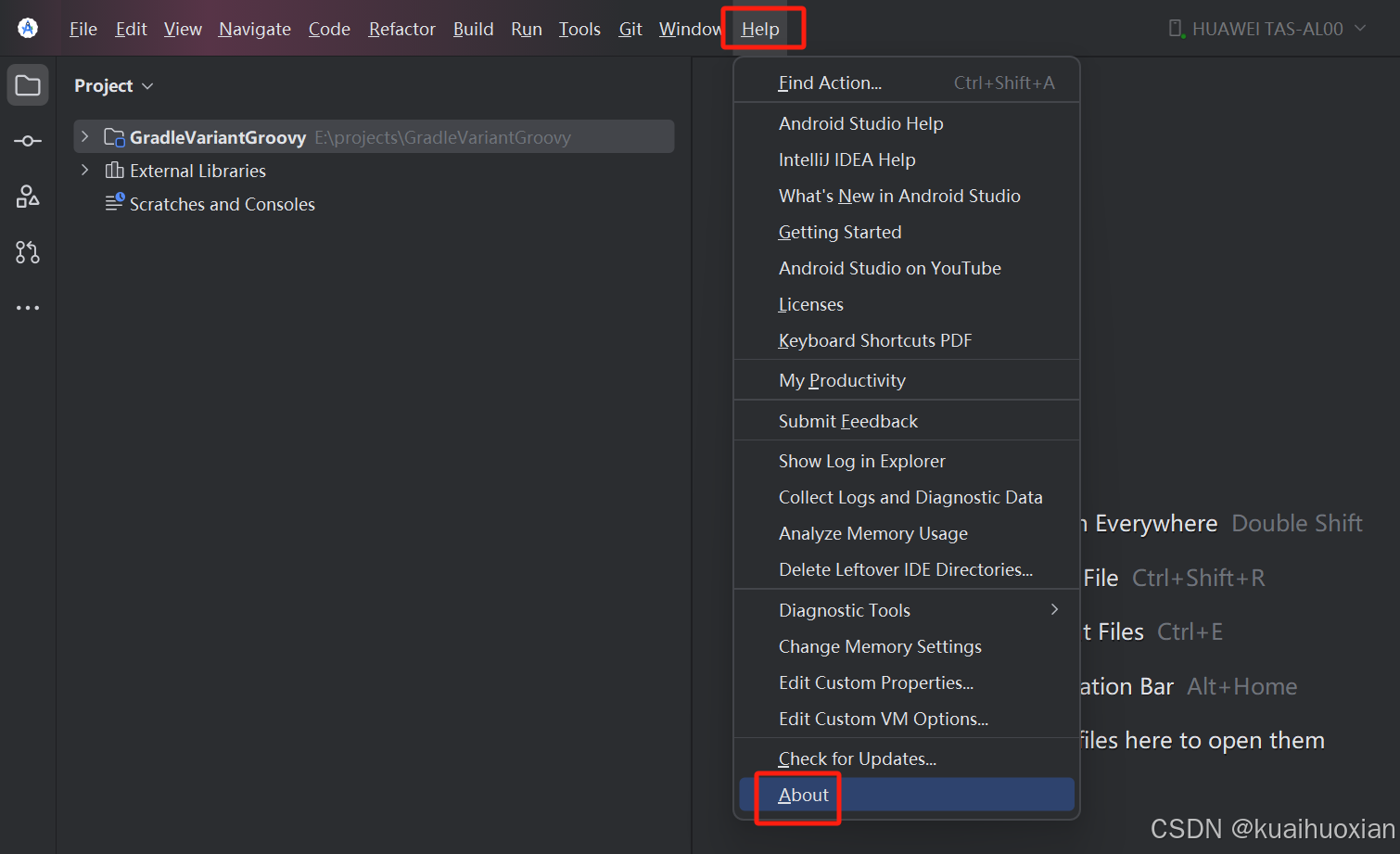Collapse the Project panel header chevron
Image resolution: width=1400 pixels, height=854 pixels.
tap(147, 84)
